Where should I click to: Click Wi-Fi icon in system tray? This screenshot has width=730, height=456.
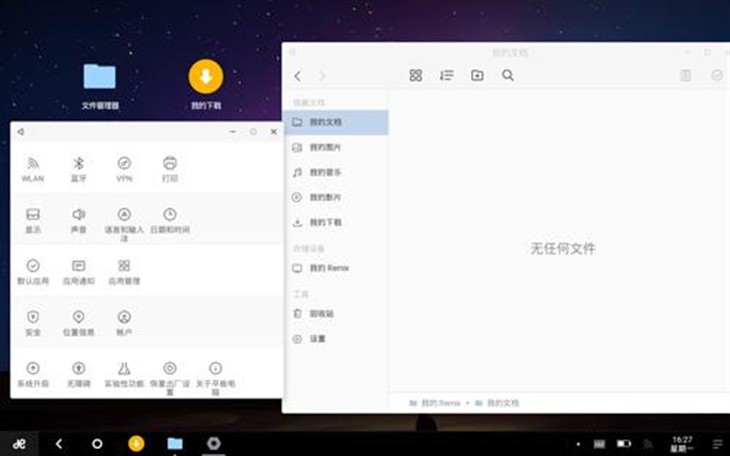(648, 444)
